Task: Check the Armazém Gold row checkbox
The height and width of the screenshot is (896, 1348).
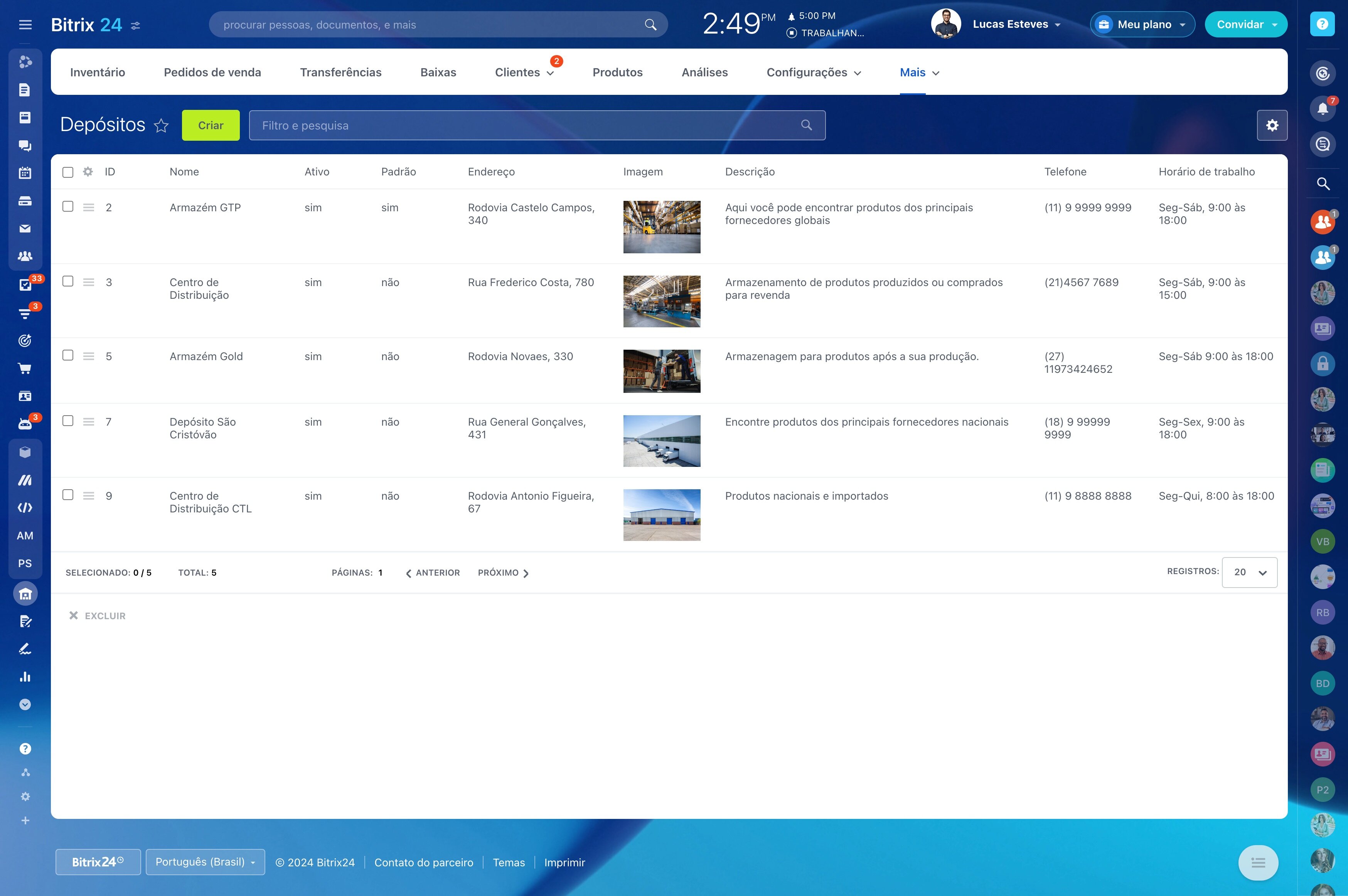Action: click(x=68, y=355)
